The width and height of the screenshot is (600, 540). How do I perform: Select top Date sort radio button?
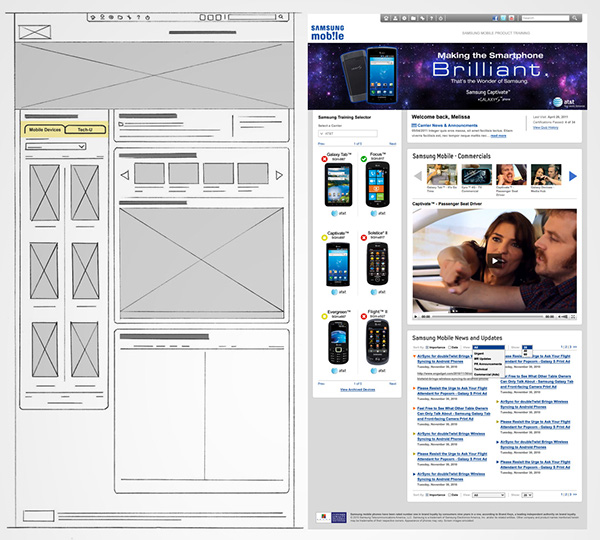(x=450, y=347)
